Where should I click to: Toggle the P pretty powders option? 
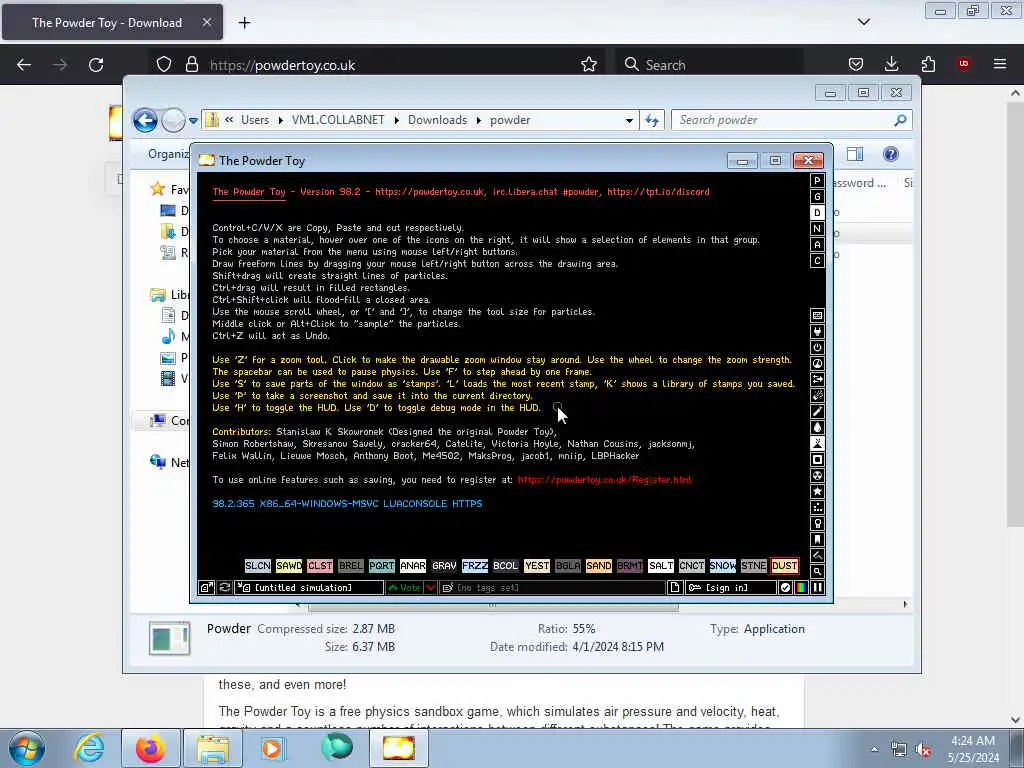(817, 181)
